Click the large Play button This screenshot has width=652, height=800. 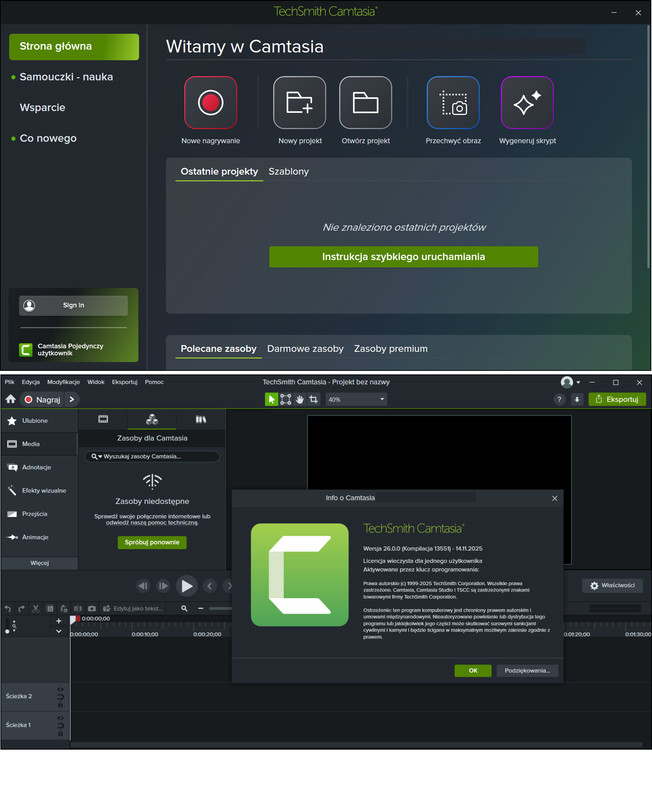tap(187, 586)
